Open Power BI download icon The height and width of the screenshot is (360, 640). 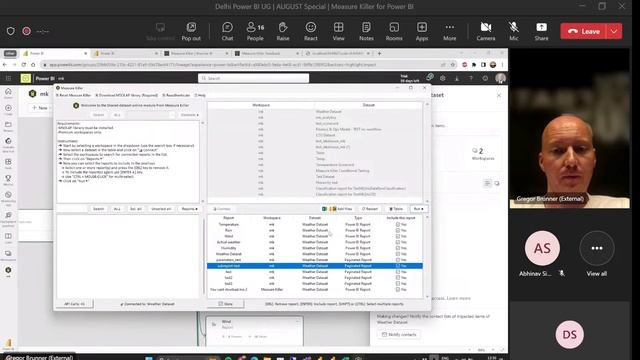[x=457, y=78]
